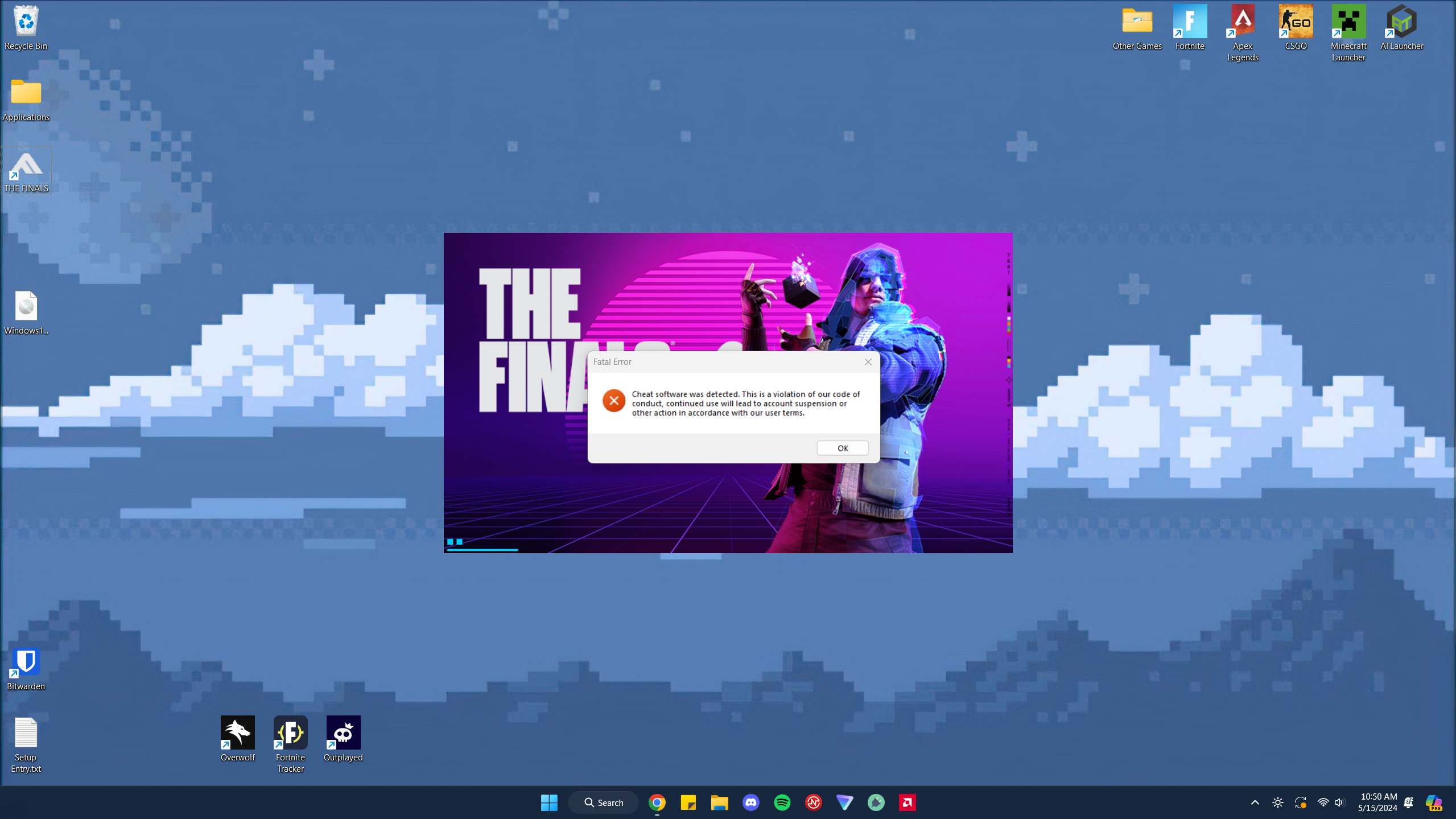Viewport: 1456px width, 819px height.
Task: Click THE FINALS splash loading progress bar
Action: (482, 550)
